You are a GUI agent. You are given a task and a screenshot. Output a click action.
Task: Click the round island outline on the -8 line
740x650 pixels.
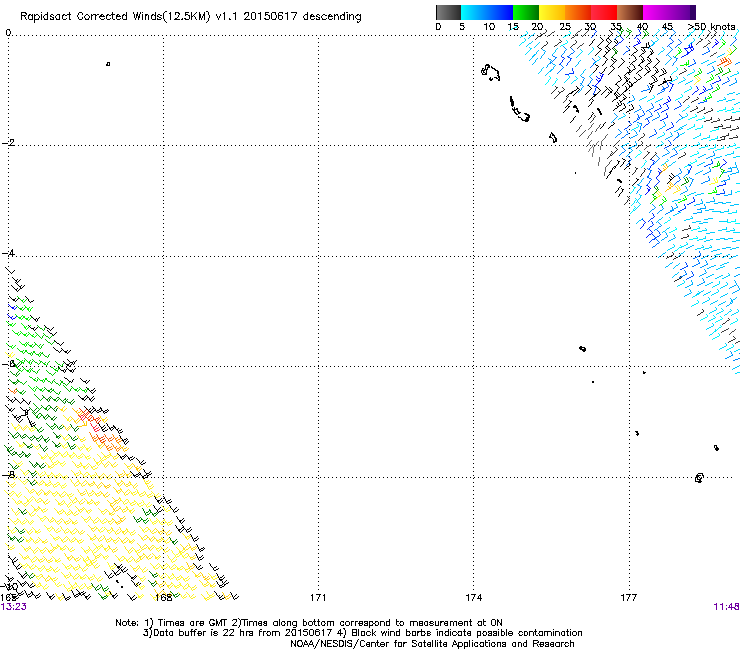pos(699,478)
